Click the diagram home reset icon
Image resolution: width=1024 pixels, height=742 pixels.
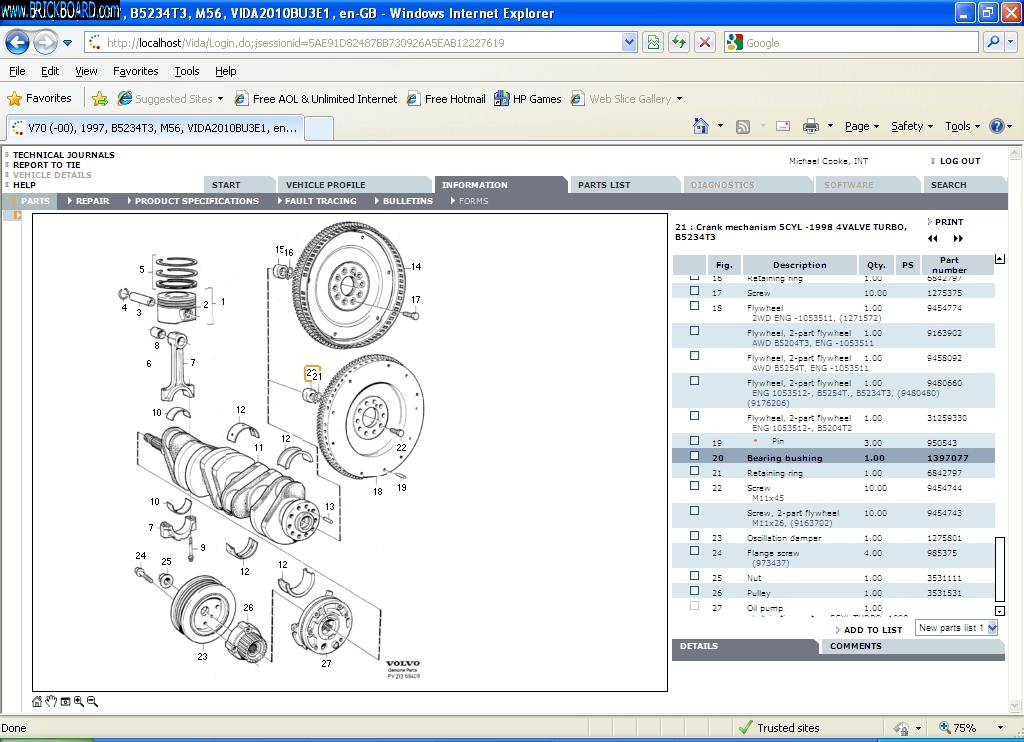click(37, 702)
